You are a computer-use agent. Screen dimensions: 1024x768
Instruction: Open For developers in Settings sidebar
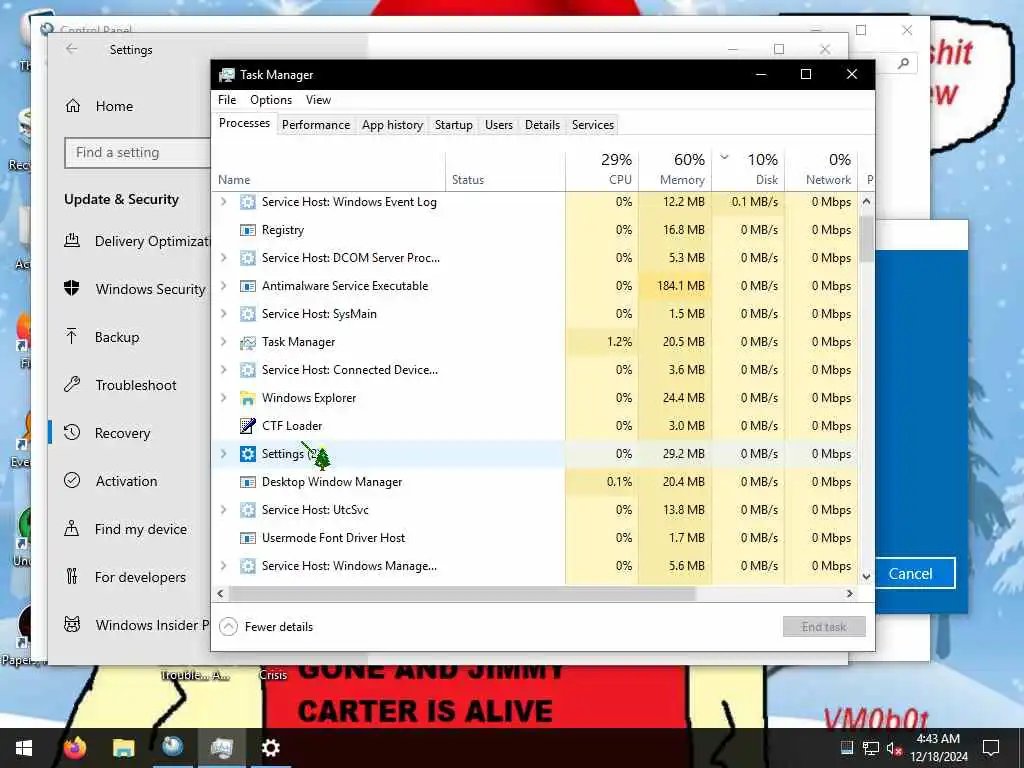coord(125,577)
